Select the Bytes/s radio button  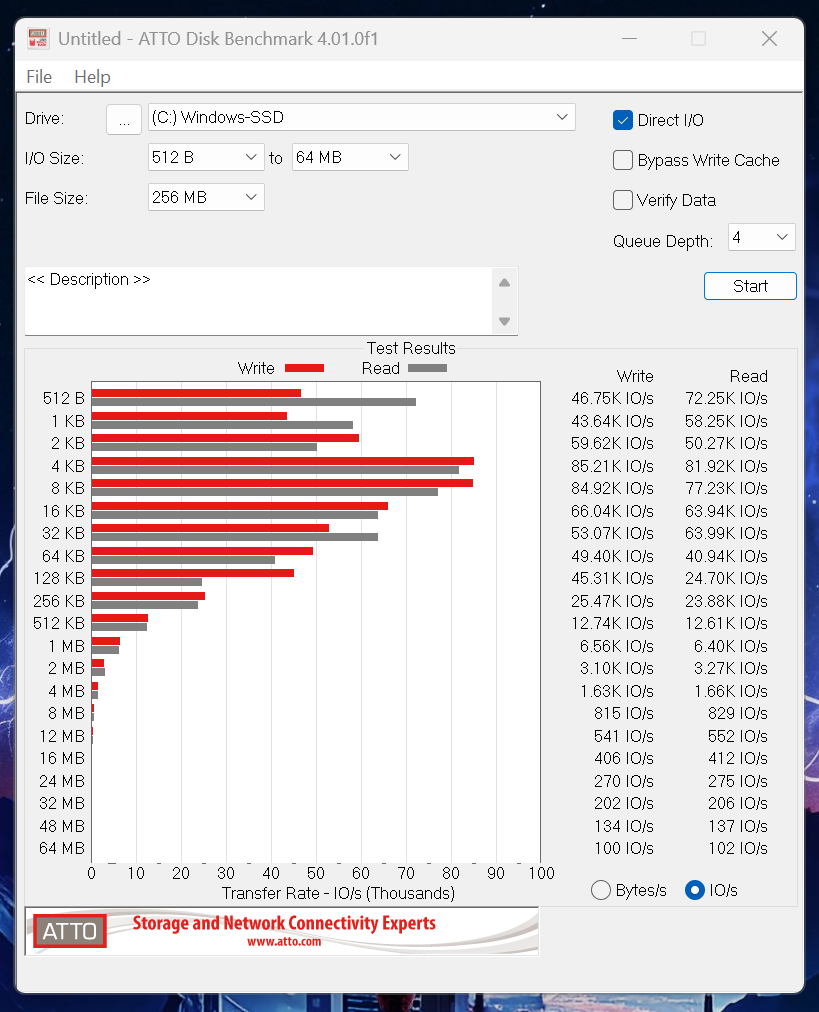point(601,890)
